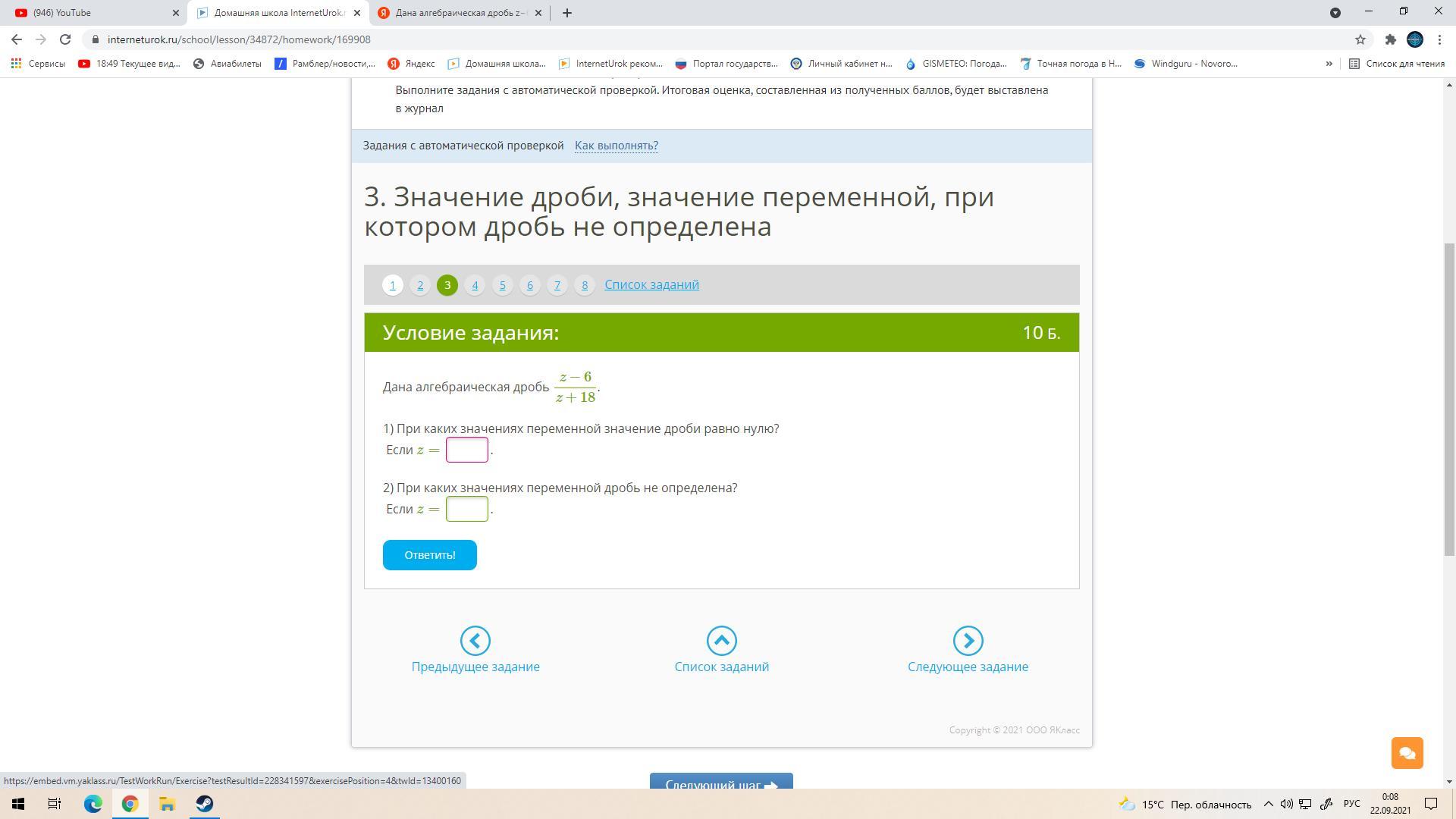This screenshot has height=819, width=1456.
Task: Reload the page with the refresh icon
Action: pos(65,39)
